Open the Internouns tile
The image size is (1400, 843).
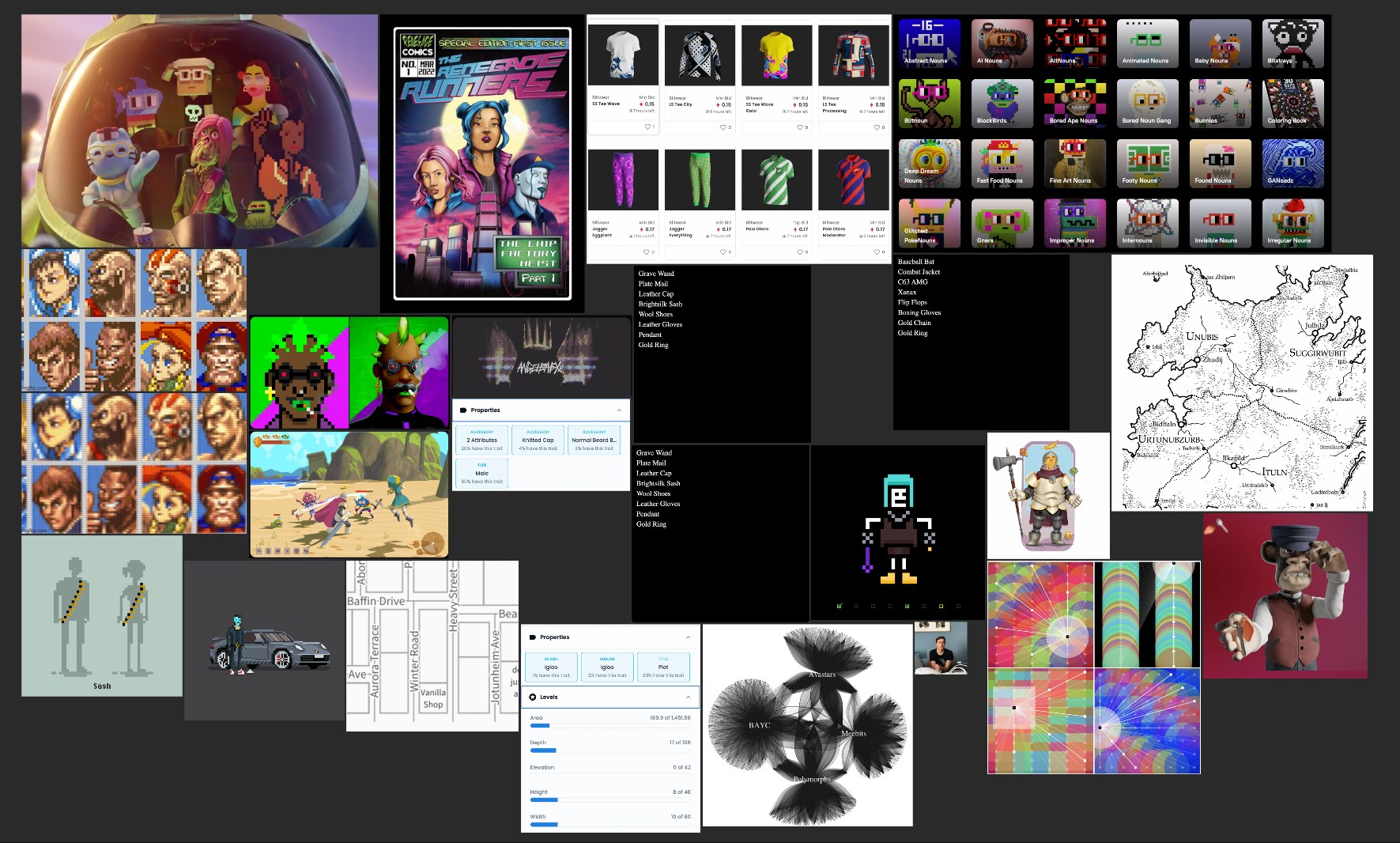pyautogui.click(x=1148, y=223)
